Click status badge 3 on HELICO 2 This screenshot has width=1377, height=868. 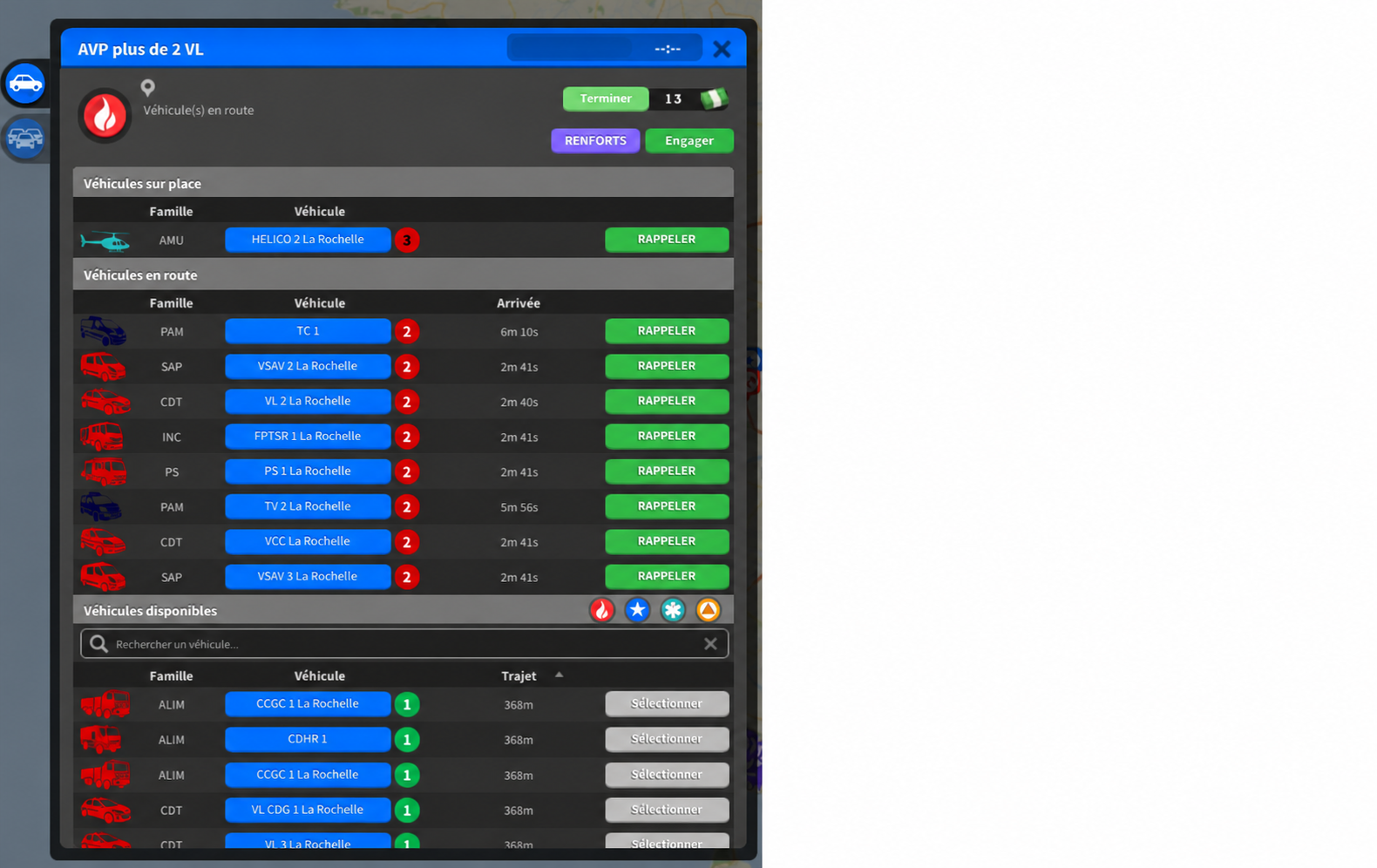[x=407, y=240]
